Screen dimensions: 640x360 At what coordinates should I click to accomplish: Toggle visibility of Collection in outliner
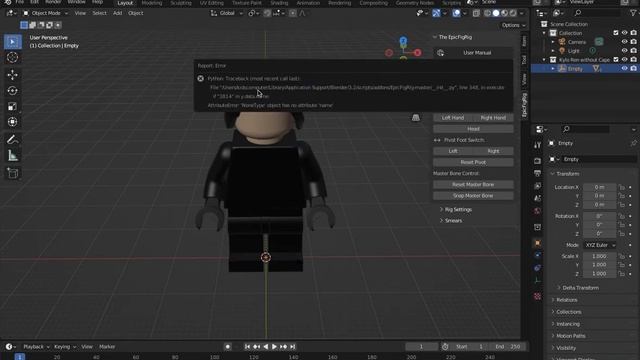click(624, 33)
